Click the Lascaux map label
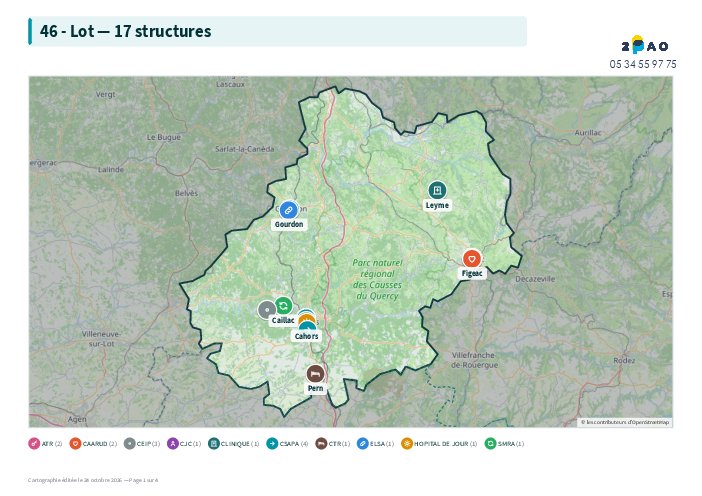The width and height of the screenshot is (702, 496). [x=231, y=84]
